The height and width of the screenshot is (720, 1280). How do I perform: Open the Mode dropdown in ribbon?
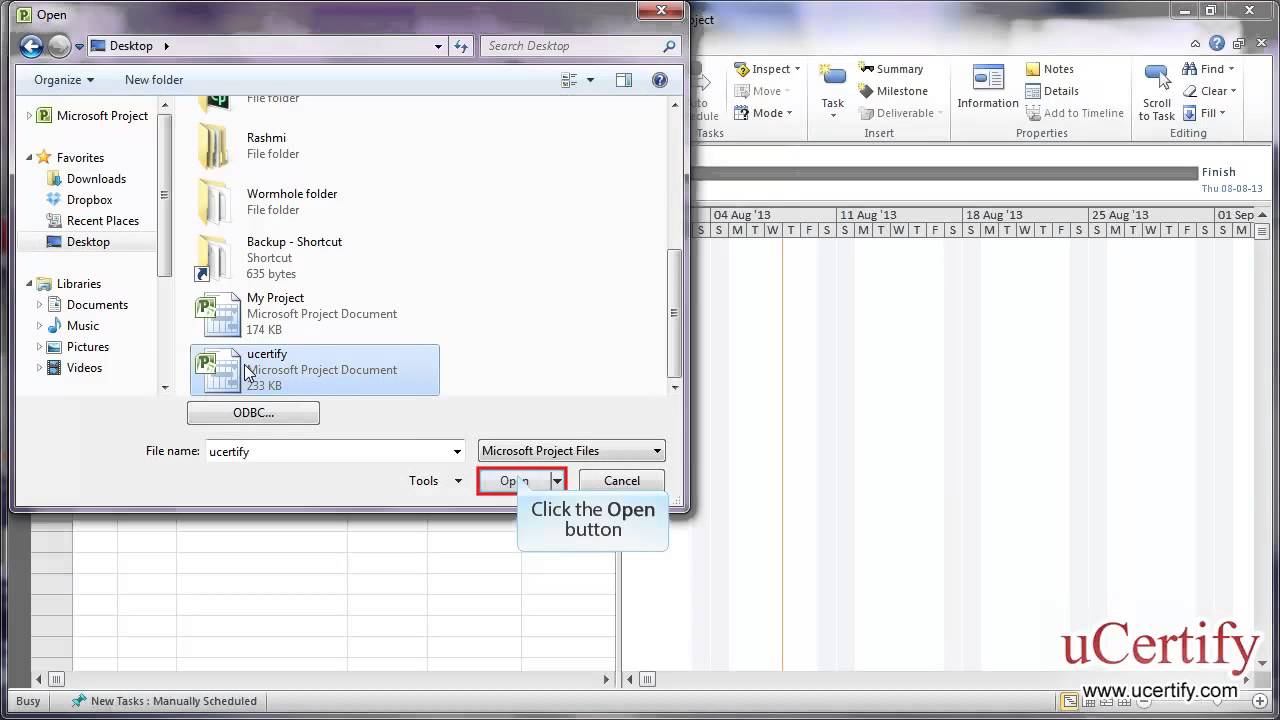[763, 113]
